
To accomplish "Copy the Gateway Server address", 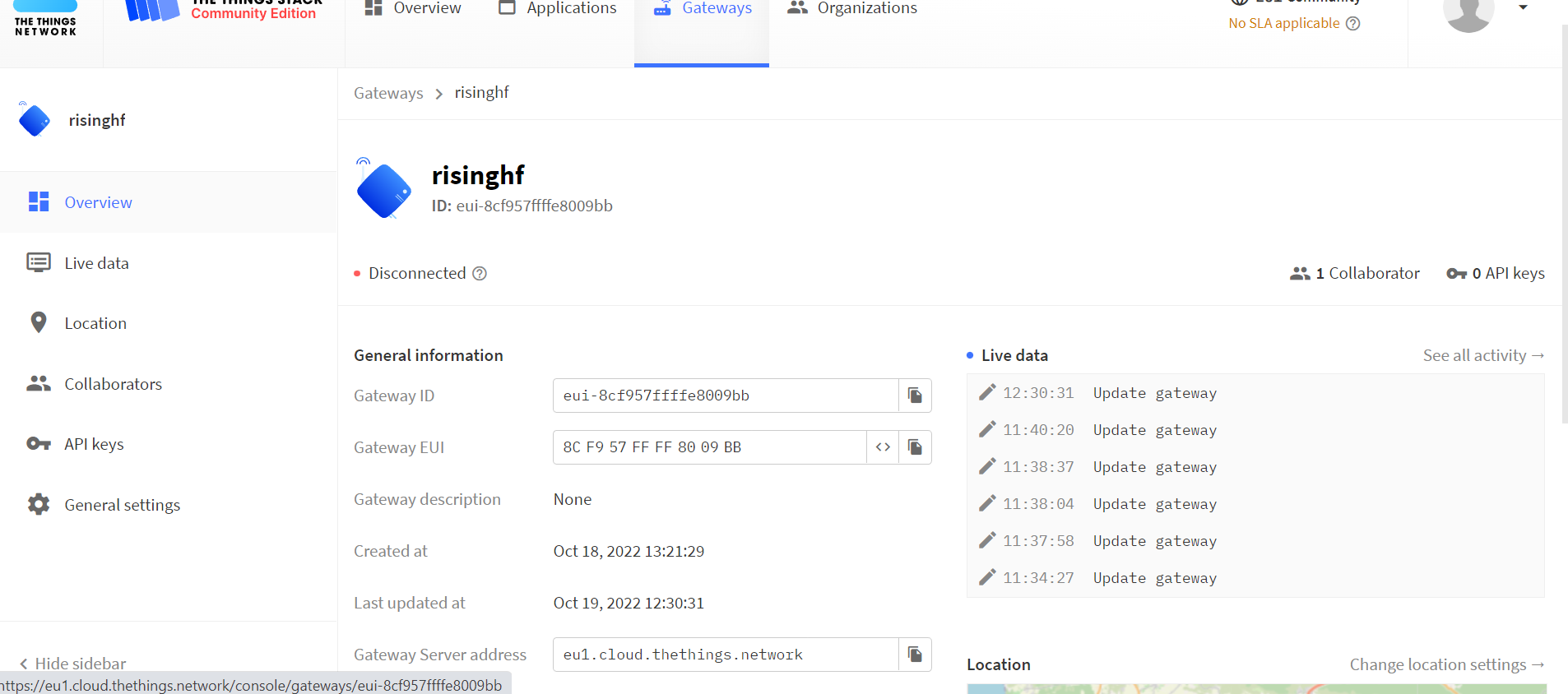I will 915,655.
